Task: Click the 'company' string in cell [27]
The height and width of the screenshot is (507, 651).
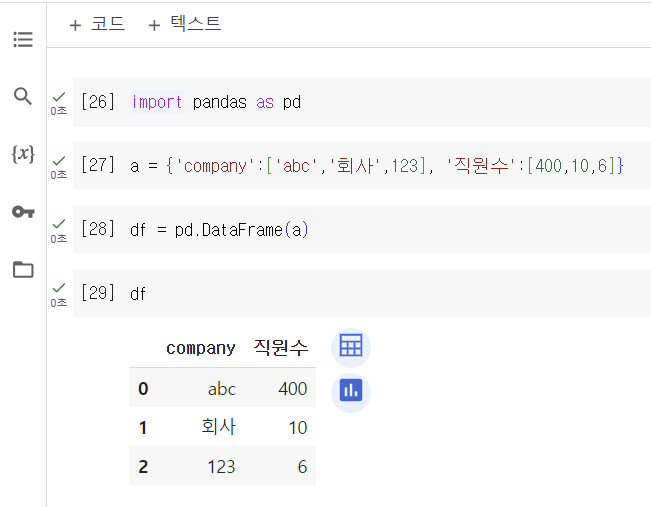Action: tap(215, 166)
